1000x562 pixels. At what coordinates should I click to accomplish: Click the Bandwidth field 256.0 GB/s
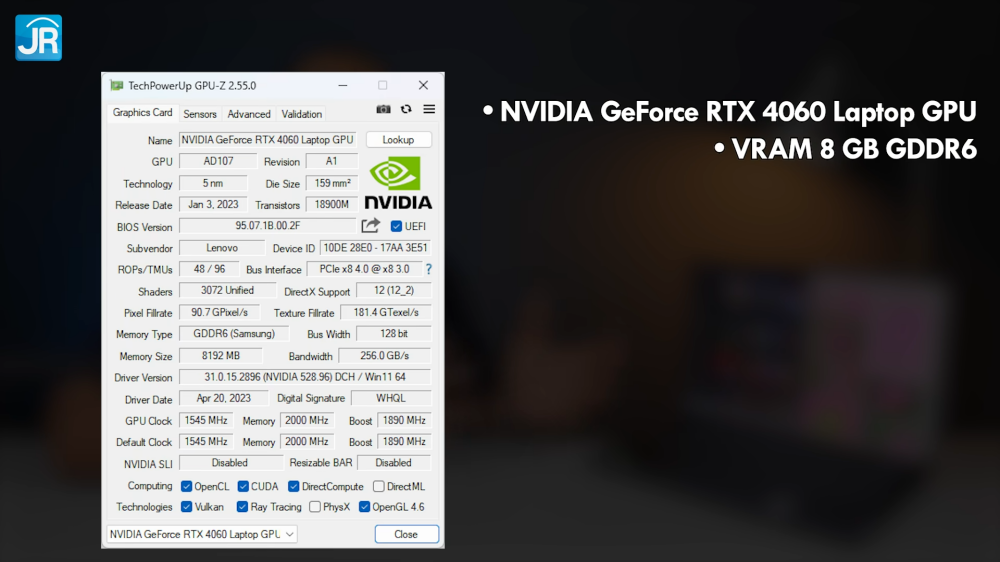(385, 355)
